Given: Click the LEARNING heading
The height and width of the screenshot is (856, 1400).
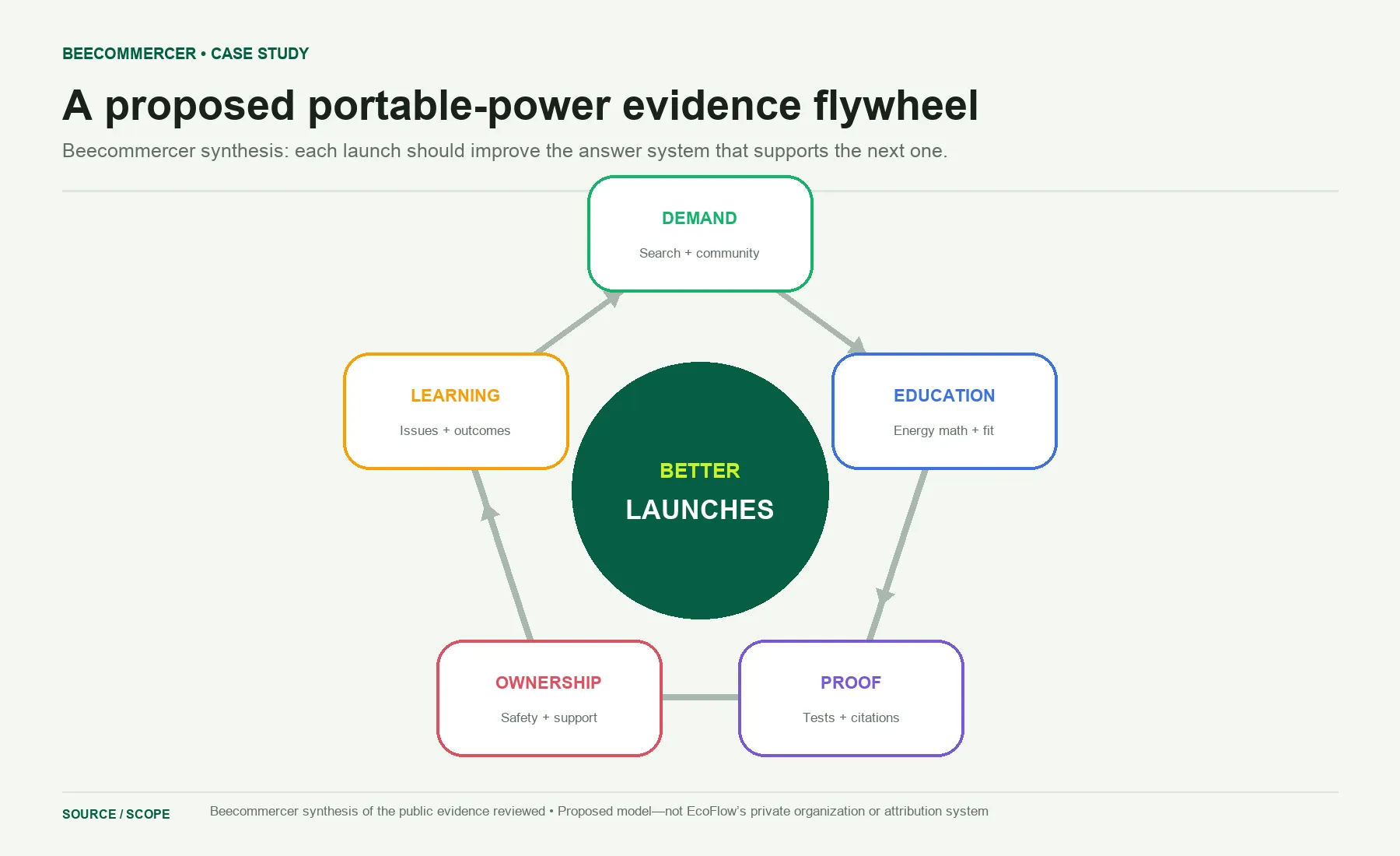Looking at the screenshot, I should coord(455,396).
